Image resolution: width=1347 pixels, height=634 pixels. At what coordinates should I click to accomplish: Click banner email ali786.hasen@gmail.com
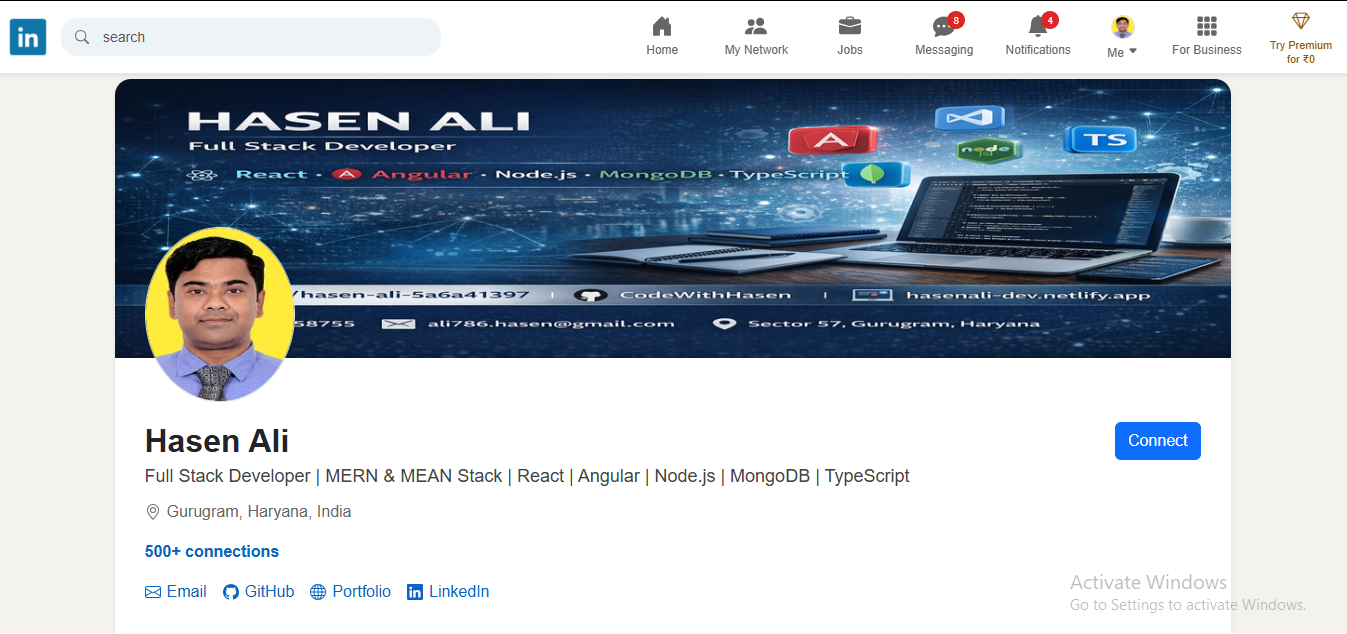(549, 323)
